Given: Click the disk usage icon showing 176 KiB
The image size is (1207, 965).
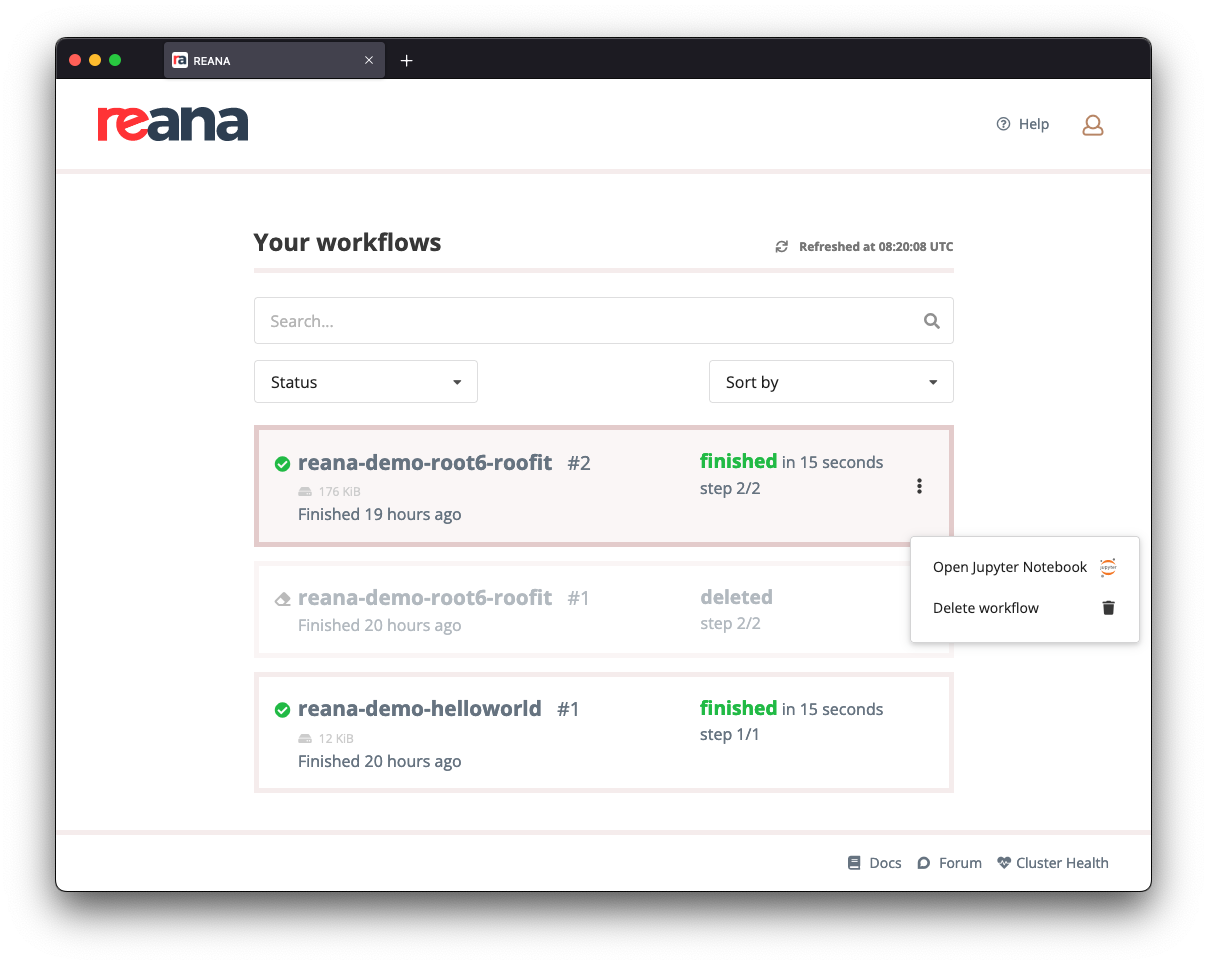Looking at the screenshot, I should pos(304,491).
